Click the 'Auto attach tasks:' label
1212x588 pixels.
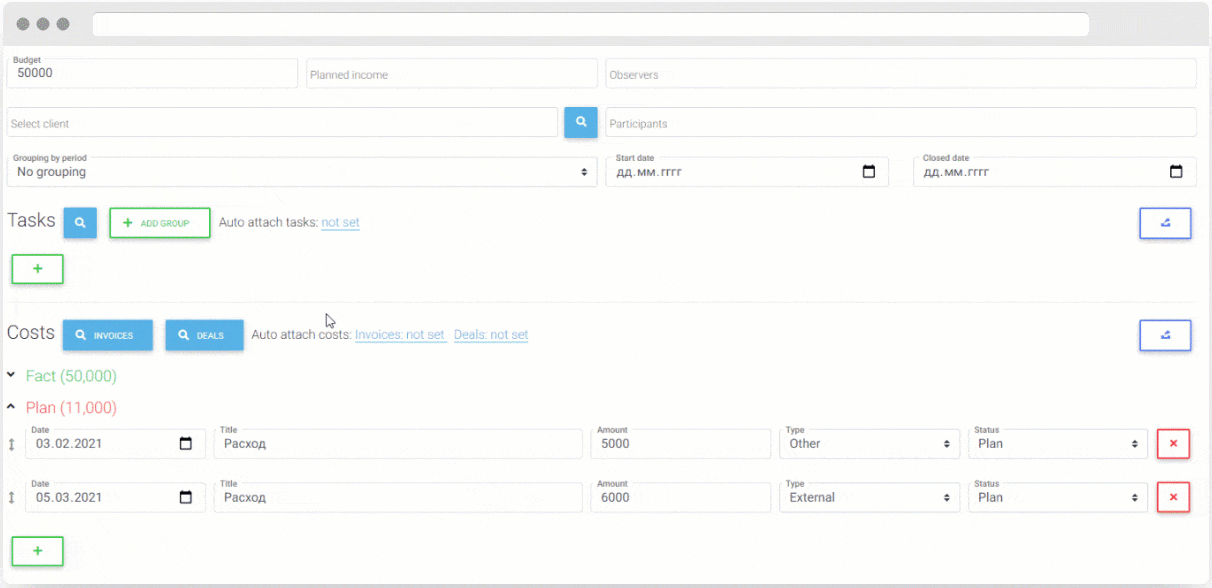(x=268, y=222)
